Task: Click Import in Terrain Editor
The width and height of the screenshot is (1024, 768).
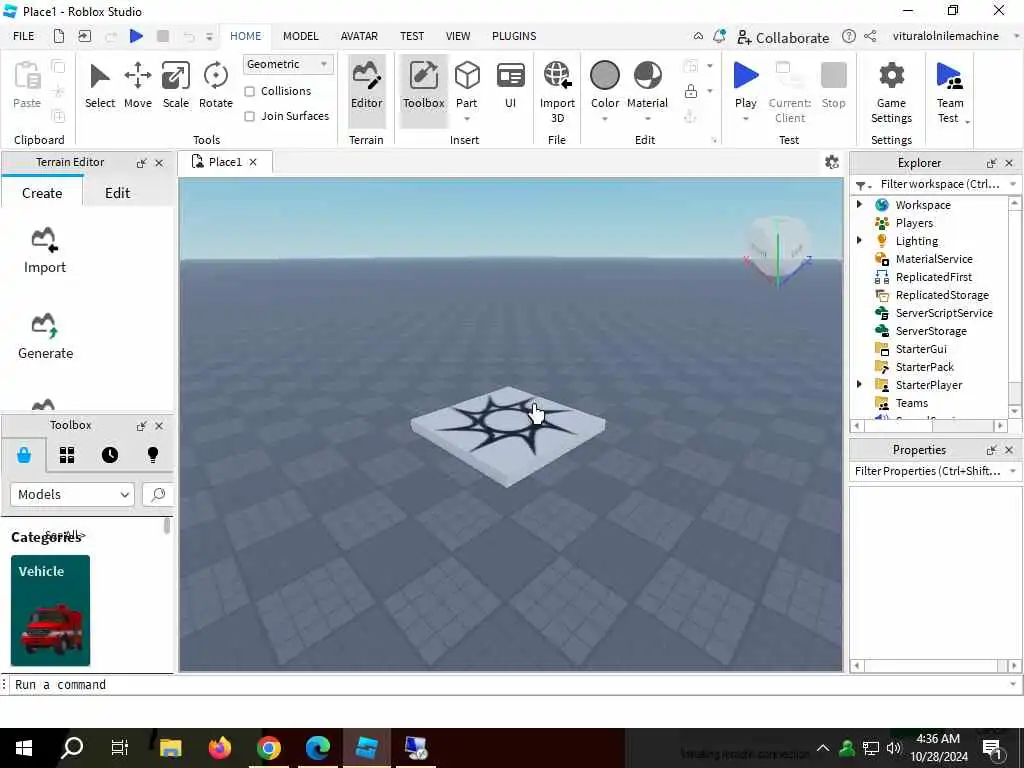Action: (x=44, y=251)
